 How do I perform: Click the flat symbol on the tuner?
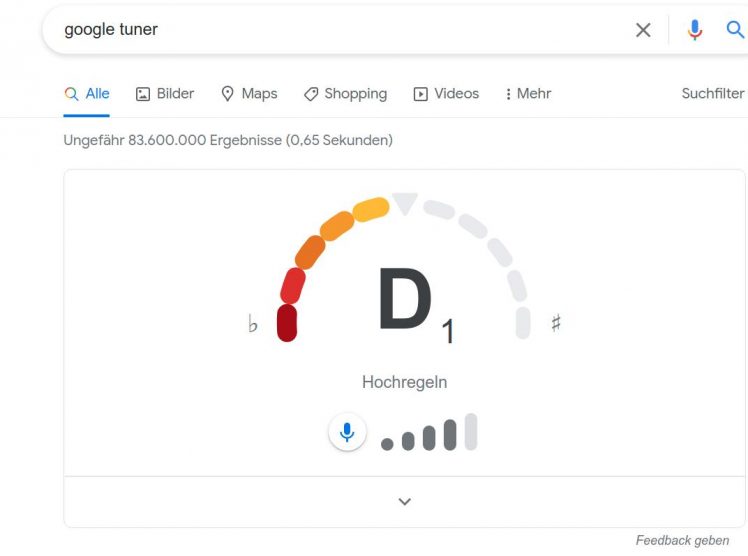point(253,324)
